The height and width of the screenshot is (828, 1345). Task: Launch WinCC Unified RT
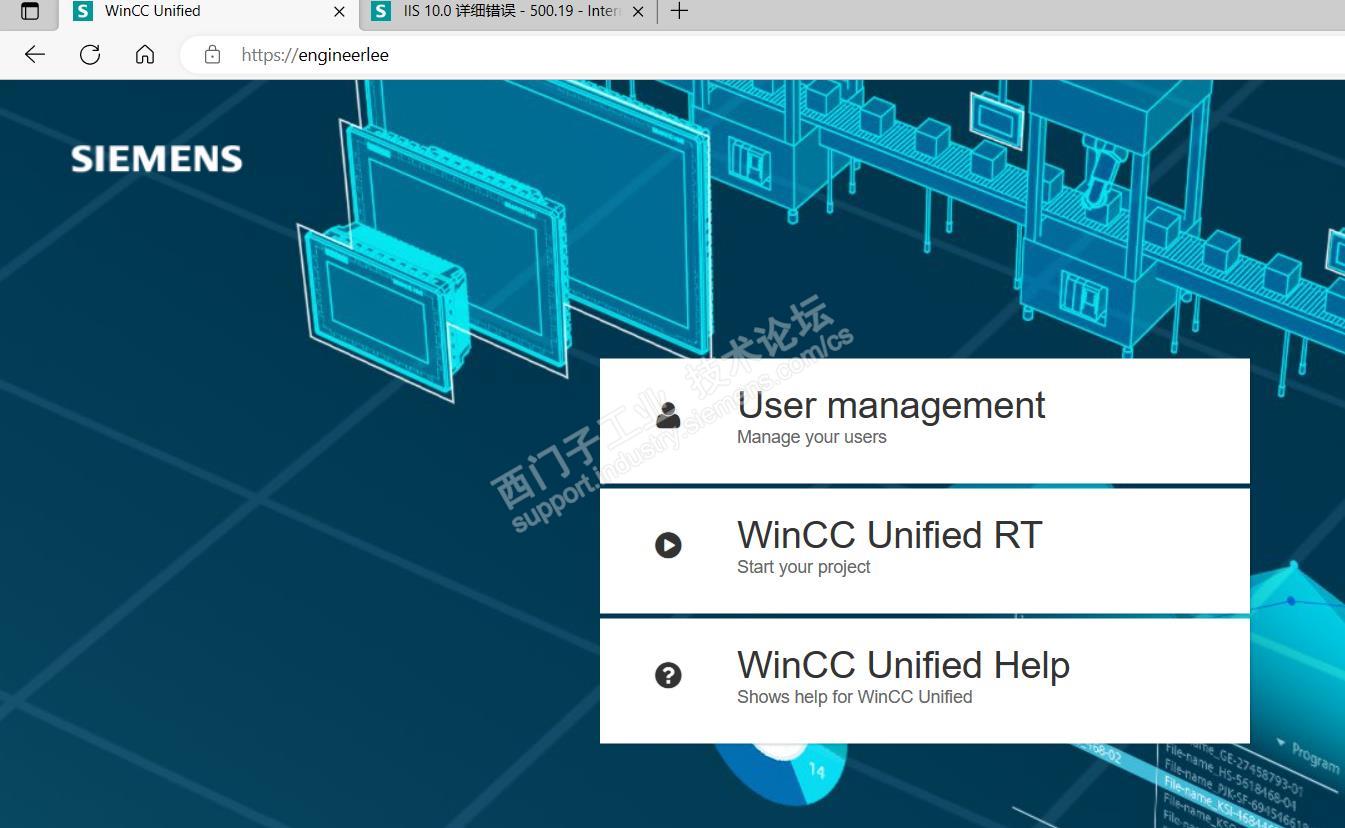coord(925,550)
